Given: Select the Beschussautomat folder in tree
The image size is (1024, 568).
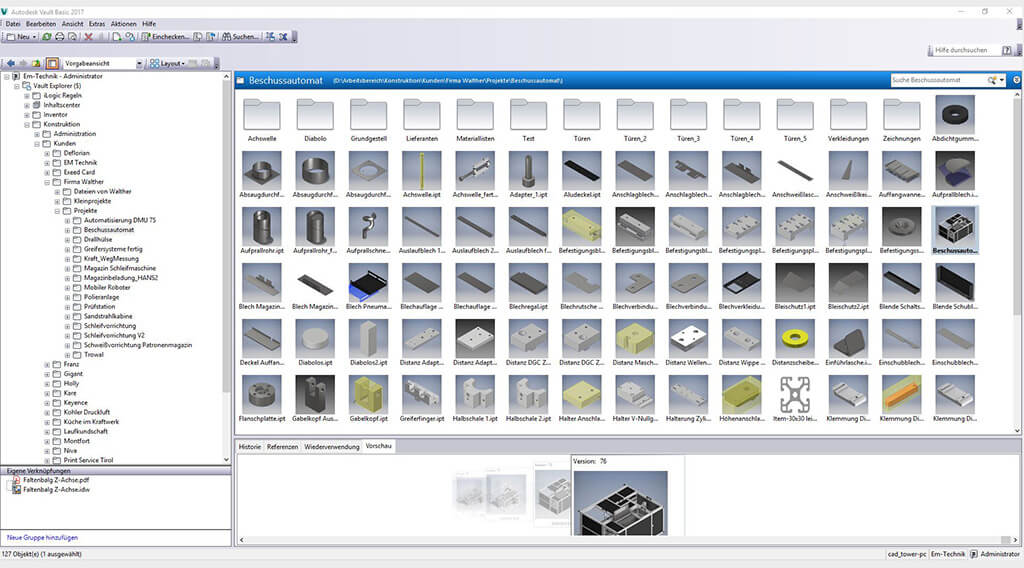Looking at the screenshot, I should [x=108, y=229].
